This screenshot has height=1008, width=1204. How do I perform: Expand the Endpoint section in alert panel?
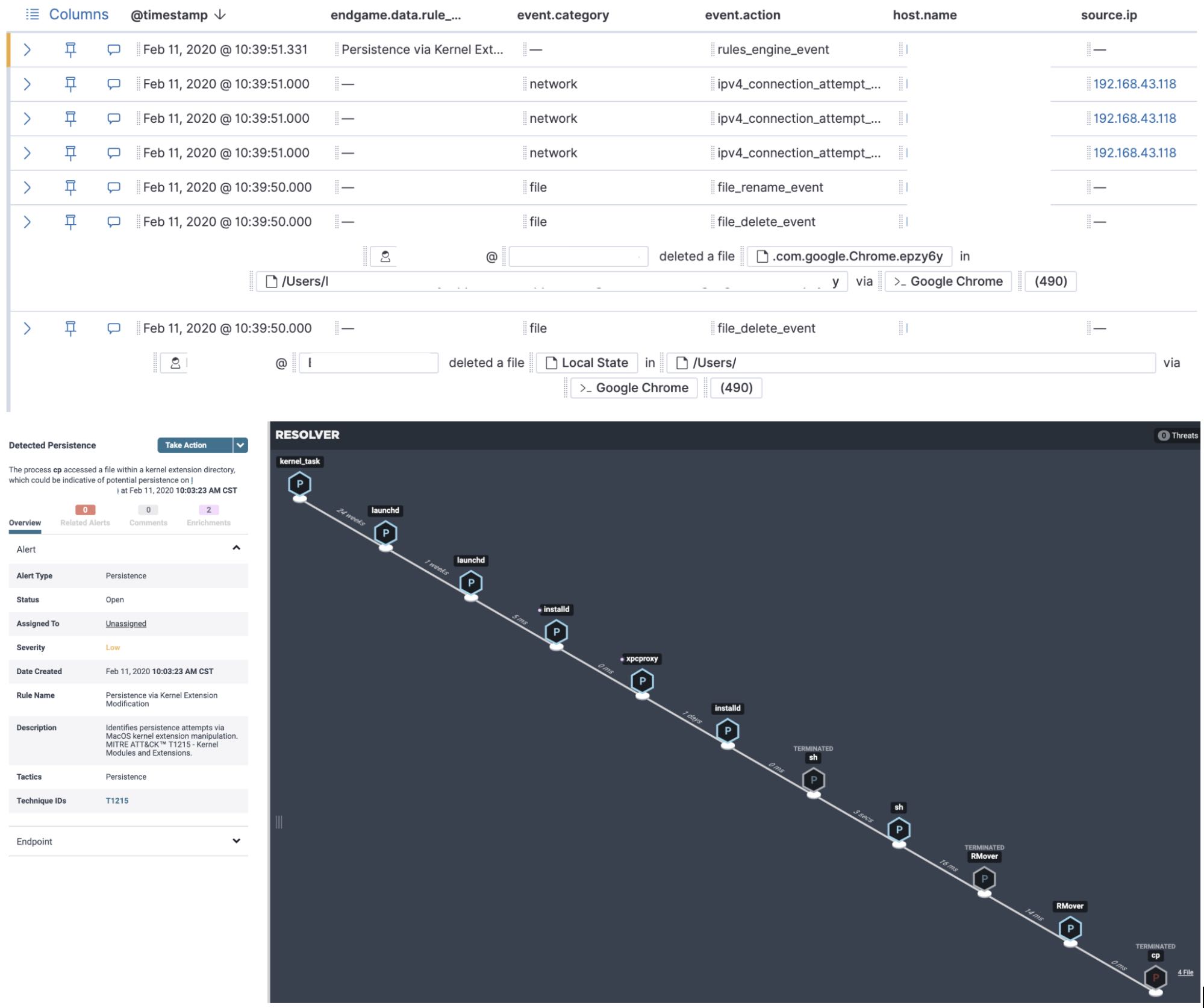click(236, 841)
